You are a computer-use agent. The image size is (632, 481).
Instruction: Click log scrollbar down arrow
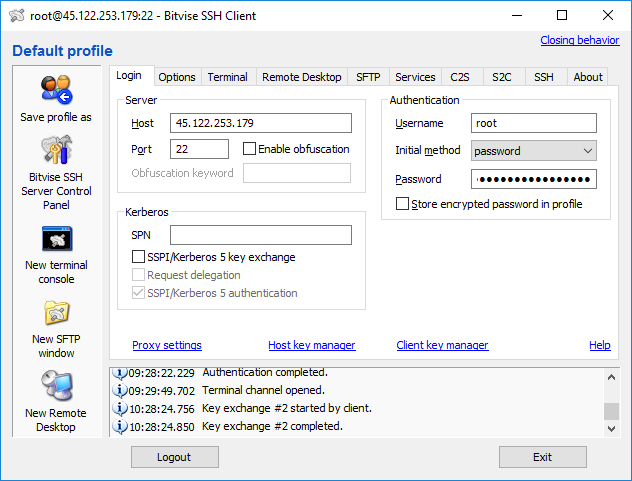click(611, 428)
